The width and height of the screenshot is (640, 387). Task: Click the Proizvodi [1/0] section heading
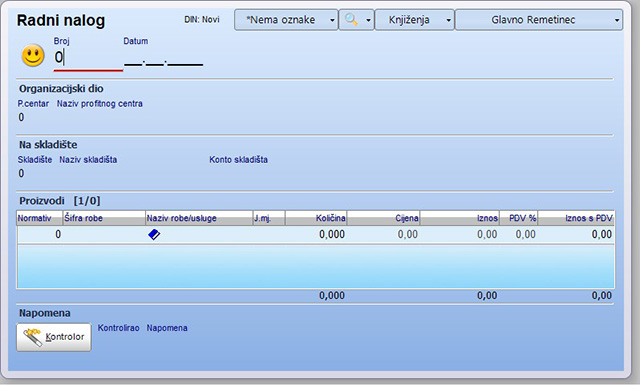60,201
